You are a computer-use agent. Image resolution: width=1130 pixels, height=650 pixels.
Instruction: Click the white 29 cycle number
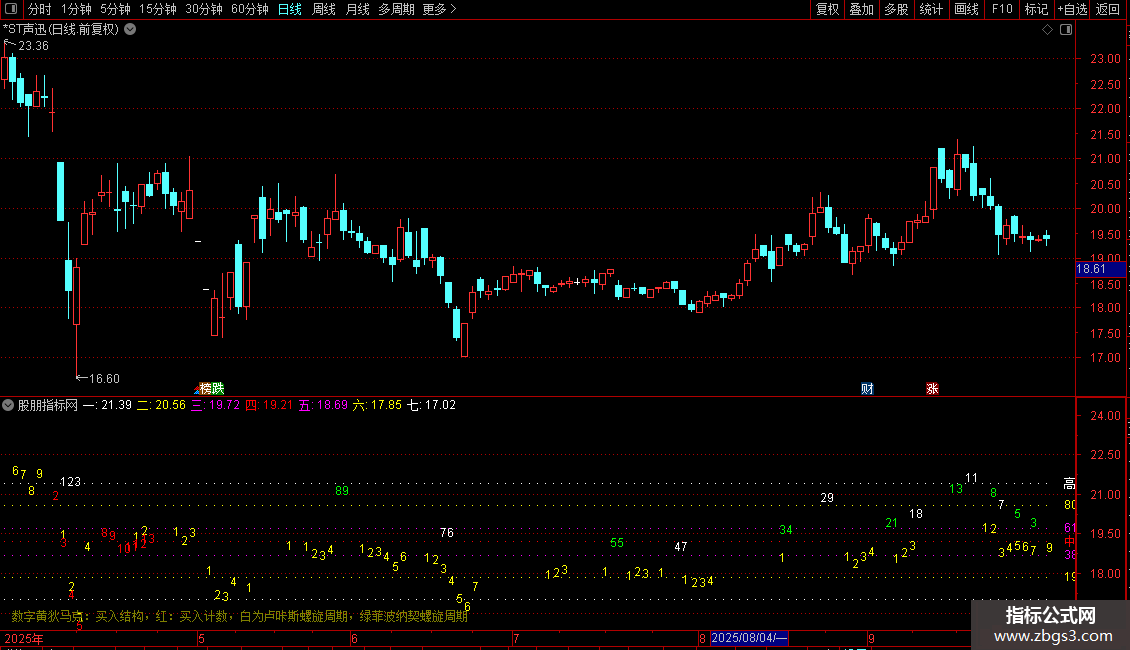(827, 498)
